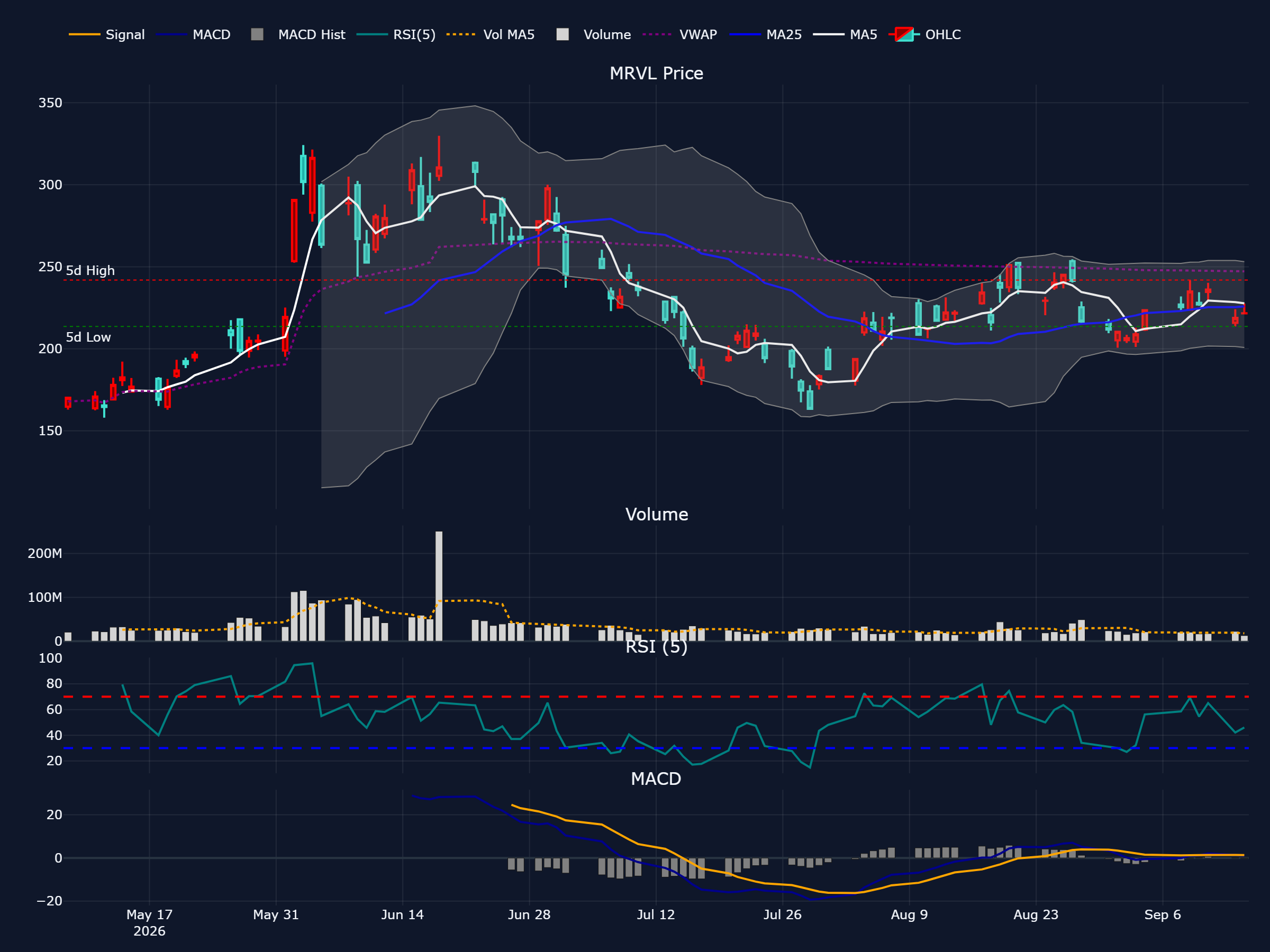Click the May 17 2026 date label

[x=149, y=923]
